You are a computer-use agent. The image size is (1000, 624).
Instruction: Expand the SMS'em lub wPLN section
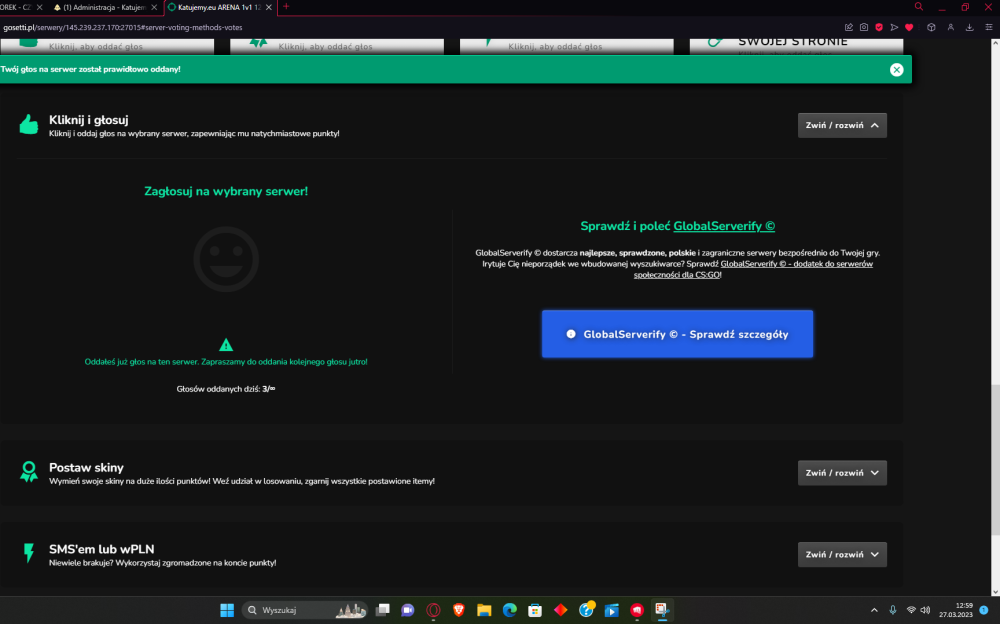click(x=842, y=554)
